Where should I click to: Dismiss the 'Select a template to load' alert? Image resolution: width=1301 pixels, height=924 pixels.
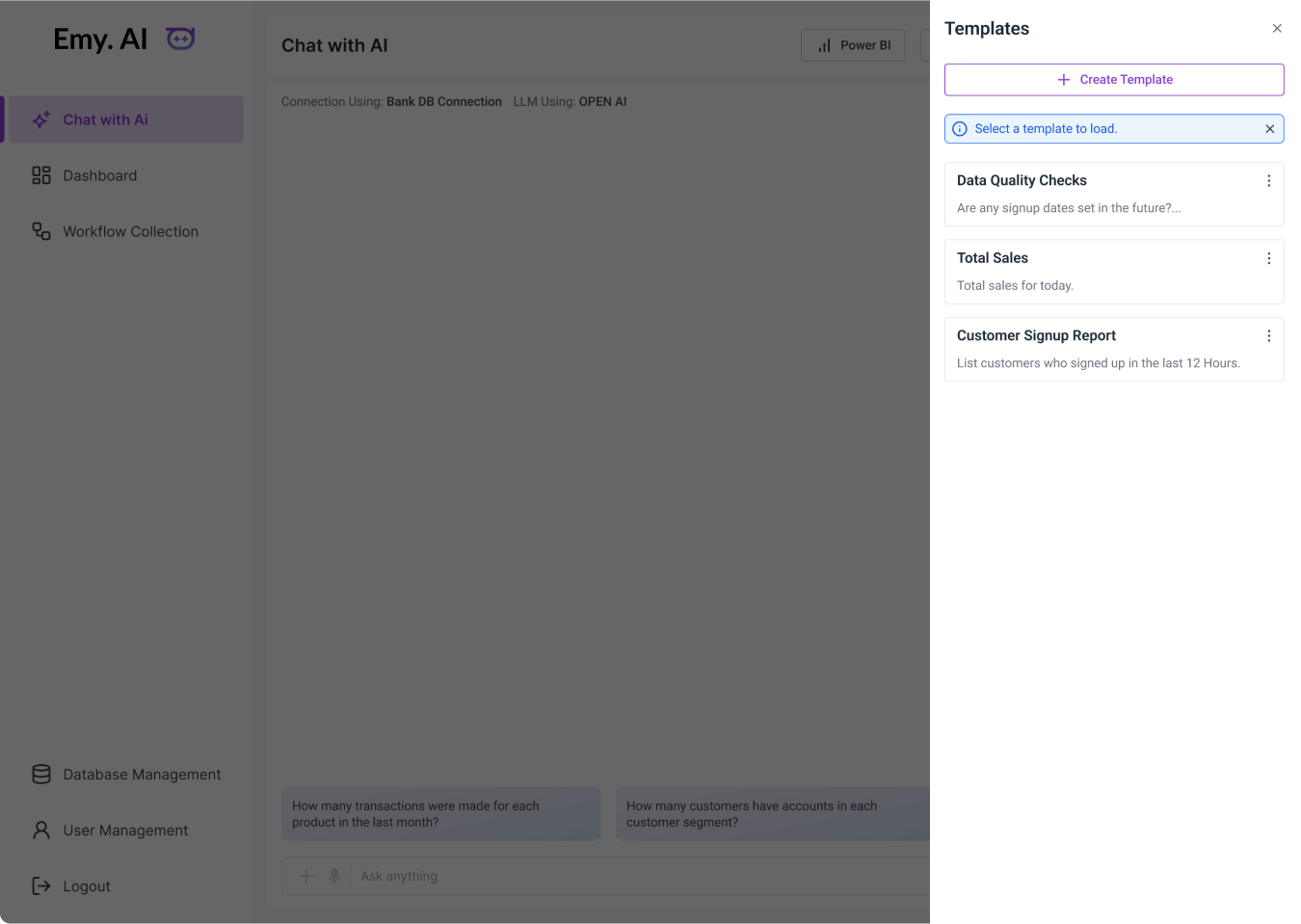pos(1269,129)
